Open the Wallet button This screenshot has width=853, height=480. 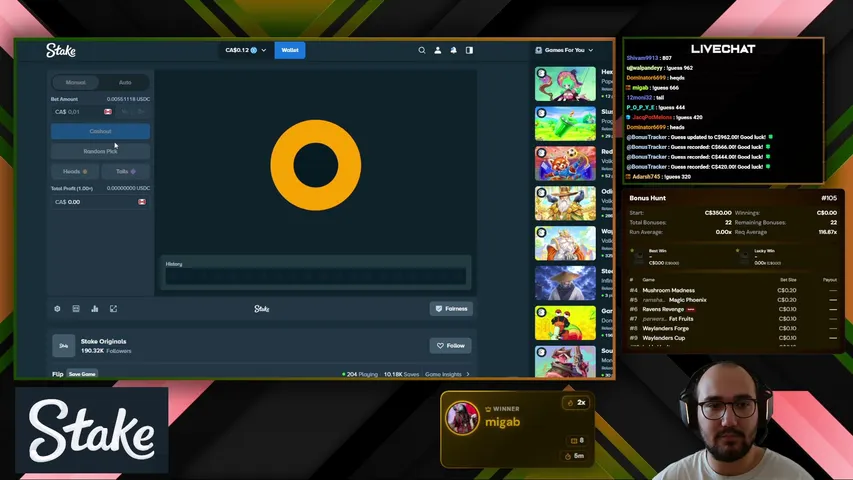click(x=290, y=50)
